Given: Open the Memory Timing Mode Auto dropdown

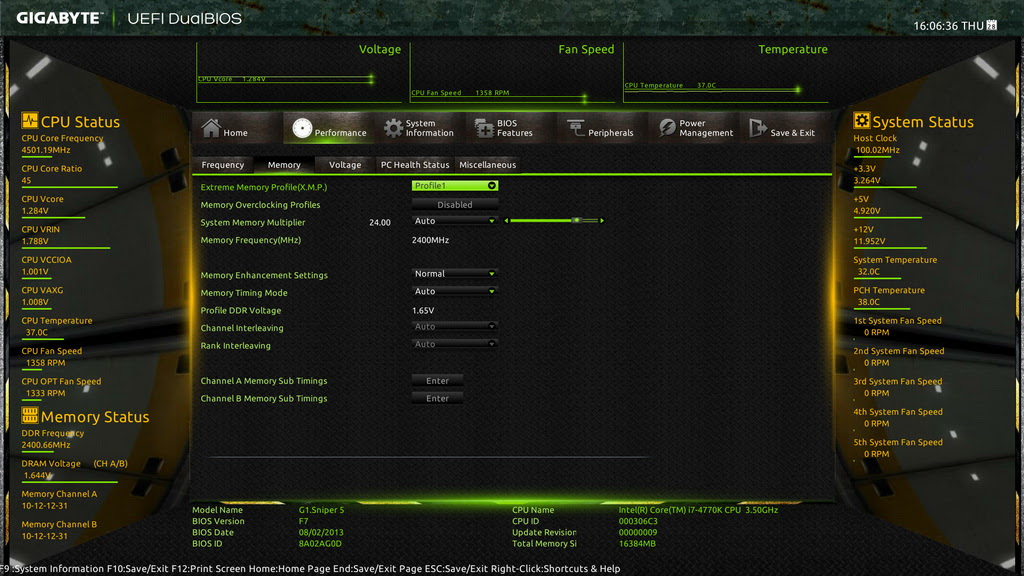Looking at the screenshot, I should [x=455, y=291].
